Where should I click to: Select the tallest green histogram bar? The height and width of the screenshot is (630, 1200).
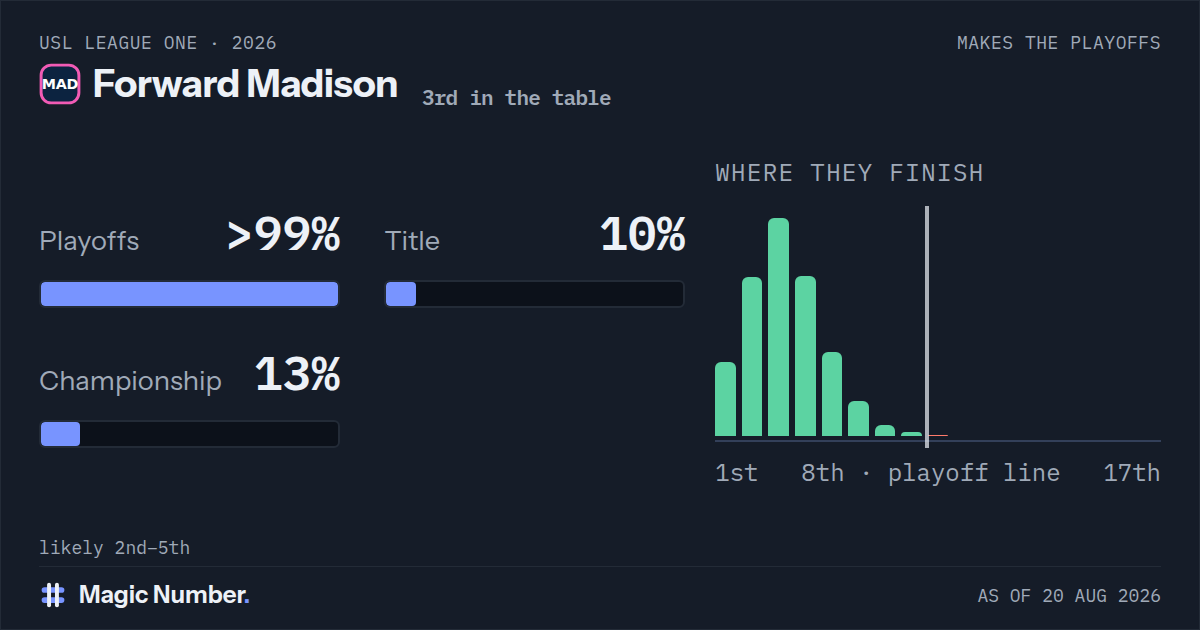(x=778, y=327)
